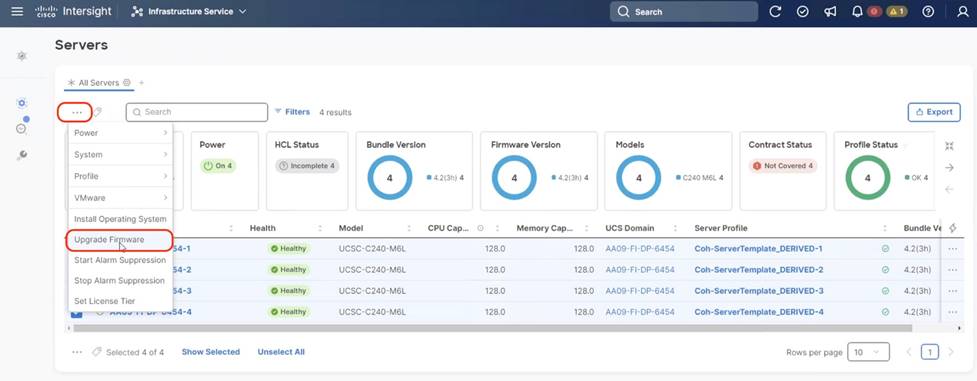Click the Unselect All link
The width and height of the screenshot is (977, 381).
(x=281, y=352)
